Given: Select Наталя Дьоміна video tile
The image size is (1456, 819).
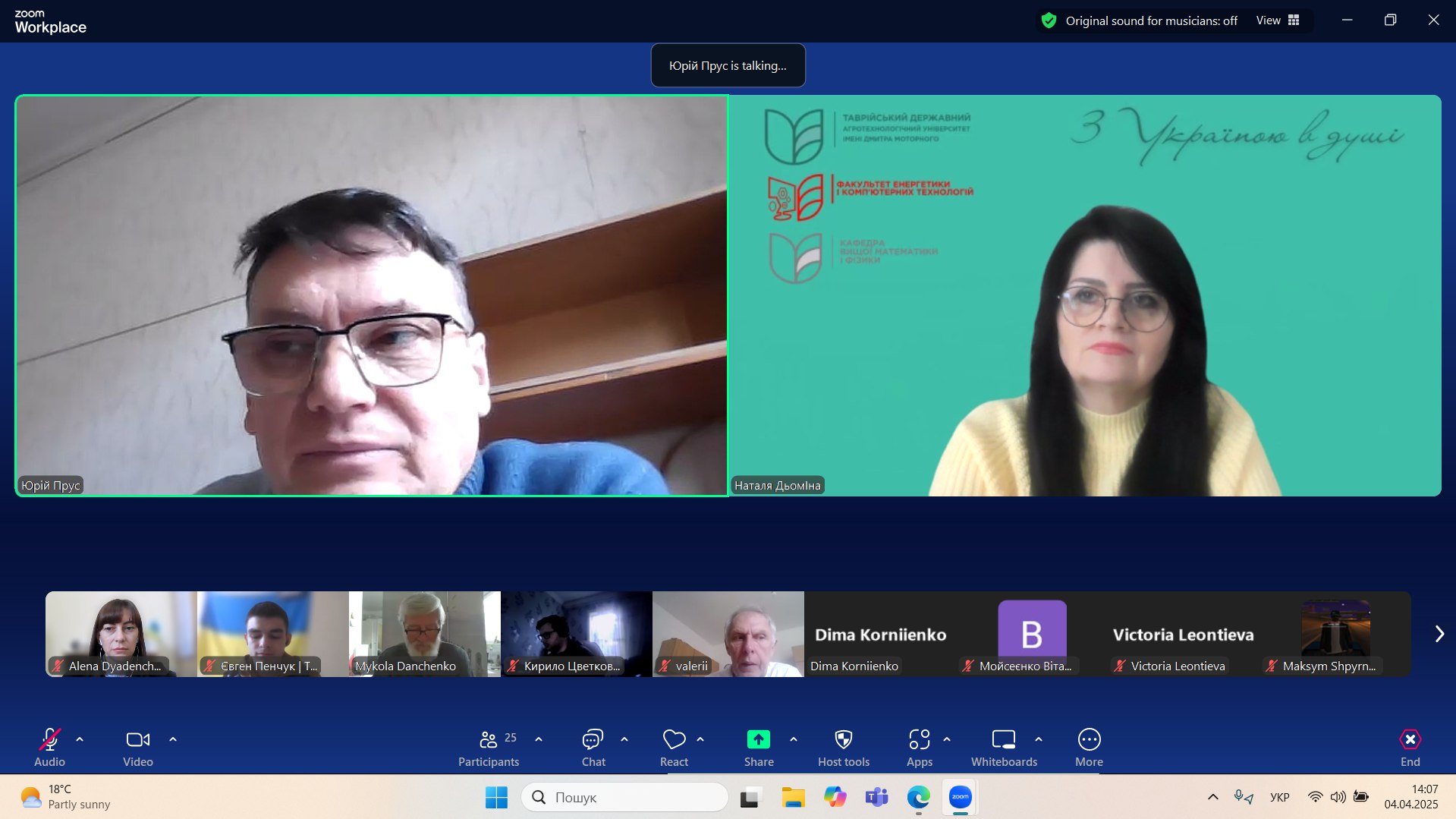Looking at the screenshot, I should tap(1085, 296).
